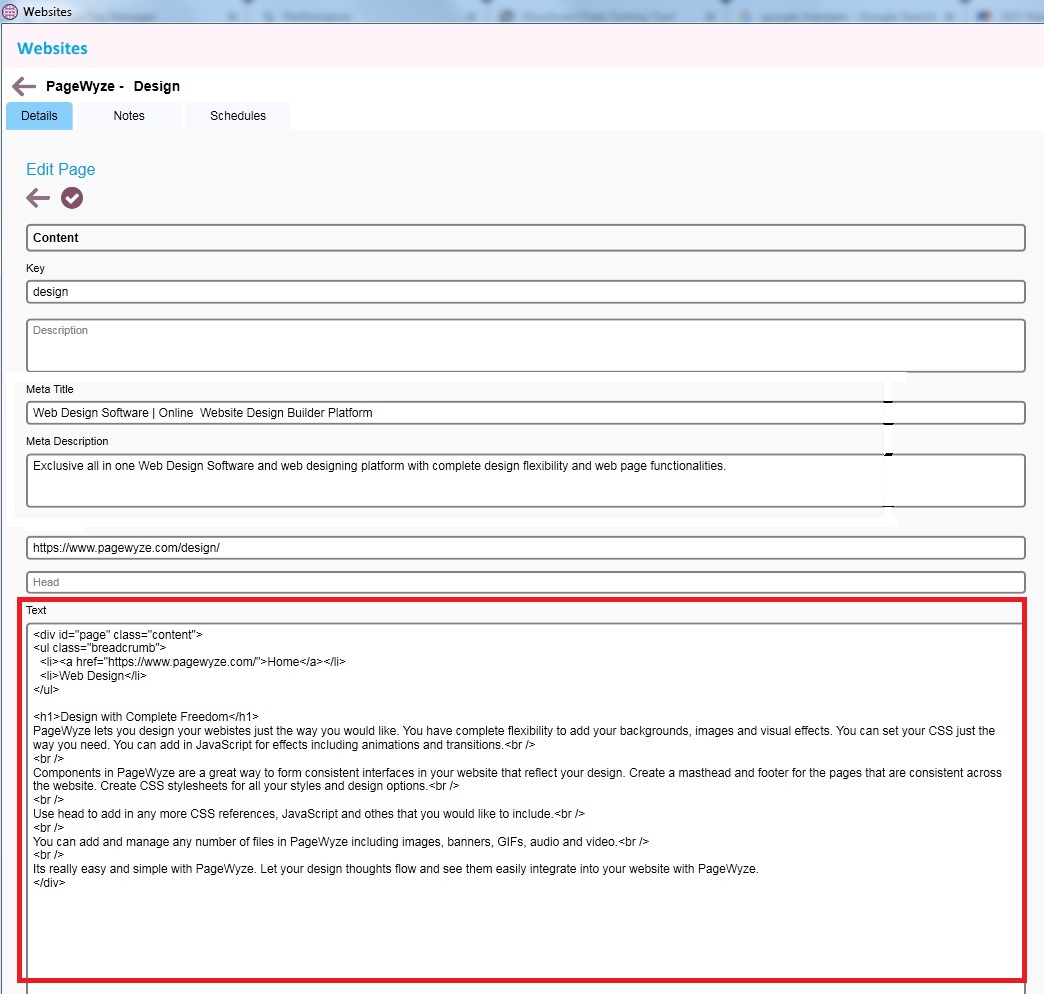Click the '<ul class="breadcrumb">' line

99,648
